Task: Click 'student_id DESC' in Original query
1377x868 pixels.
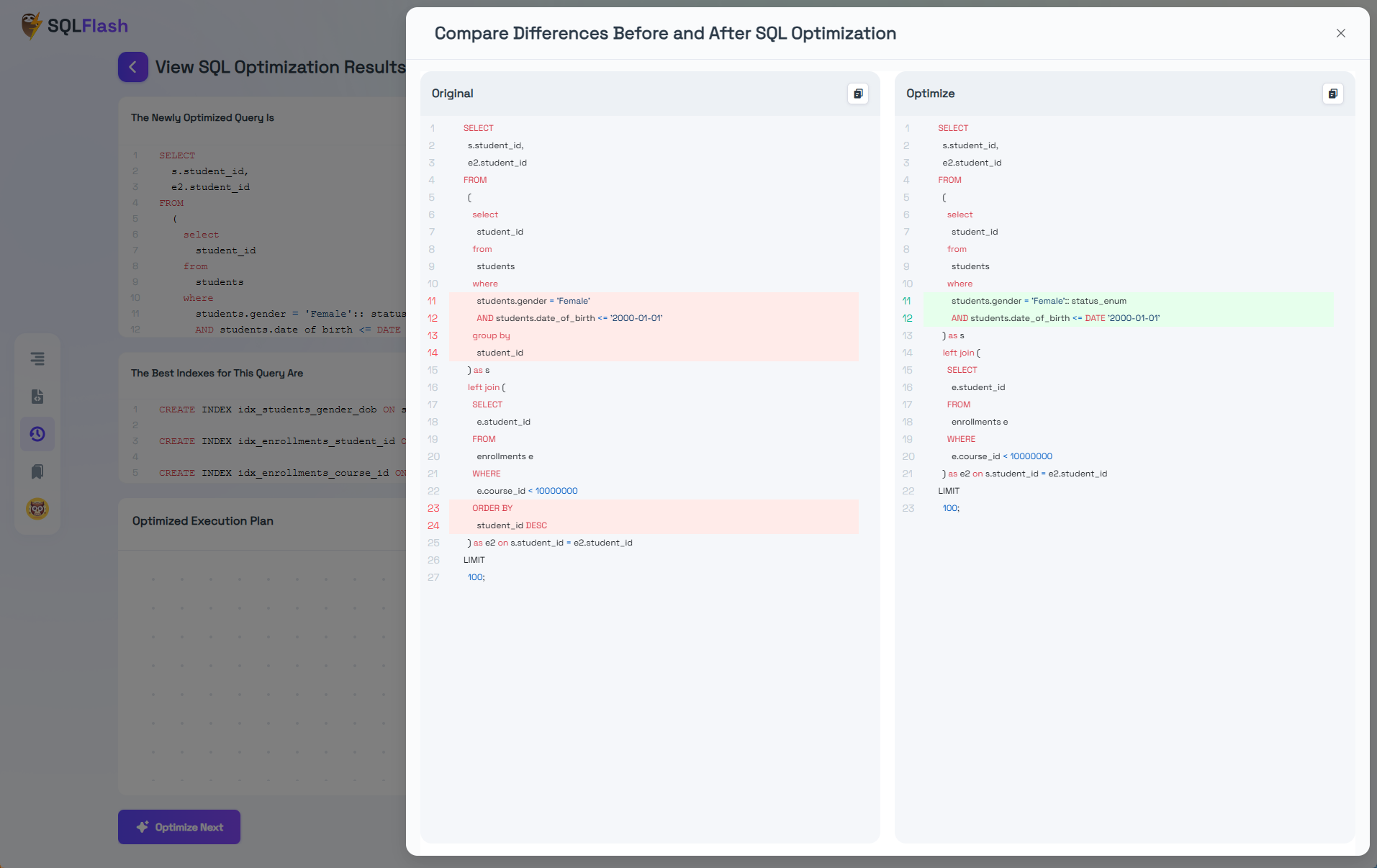Action: click(512, 525)
